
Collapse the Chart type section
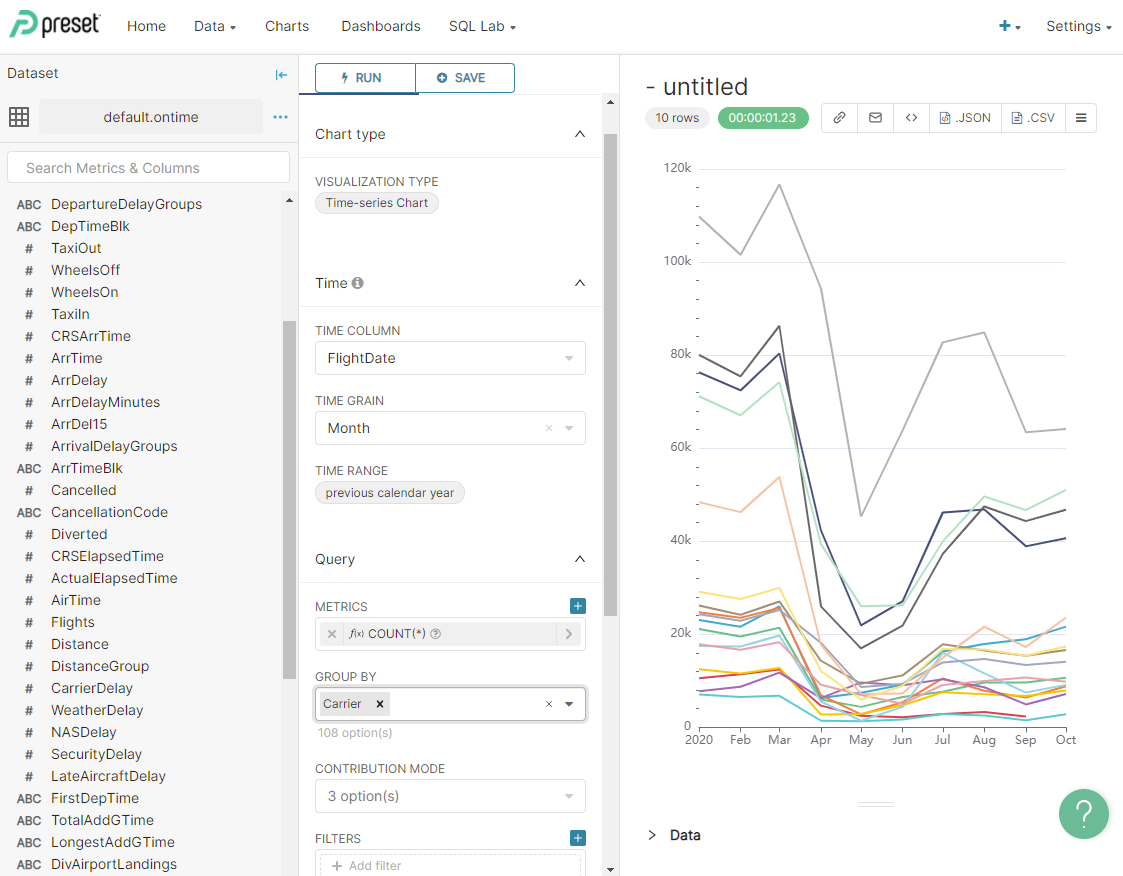579,134
